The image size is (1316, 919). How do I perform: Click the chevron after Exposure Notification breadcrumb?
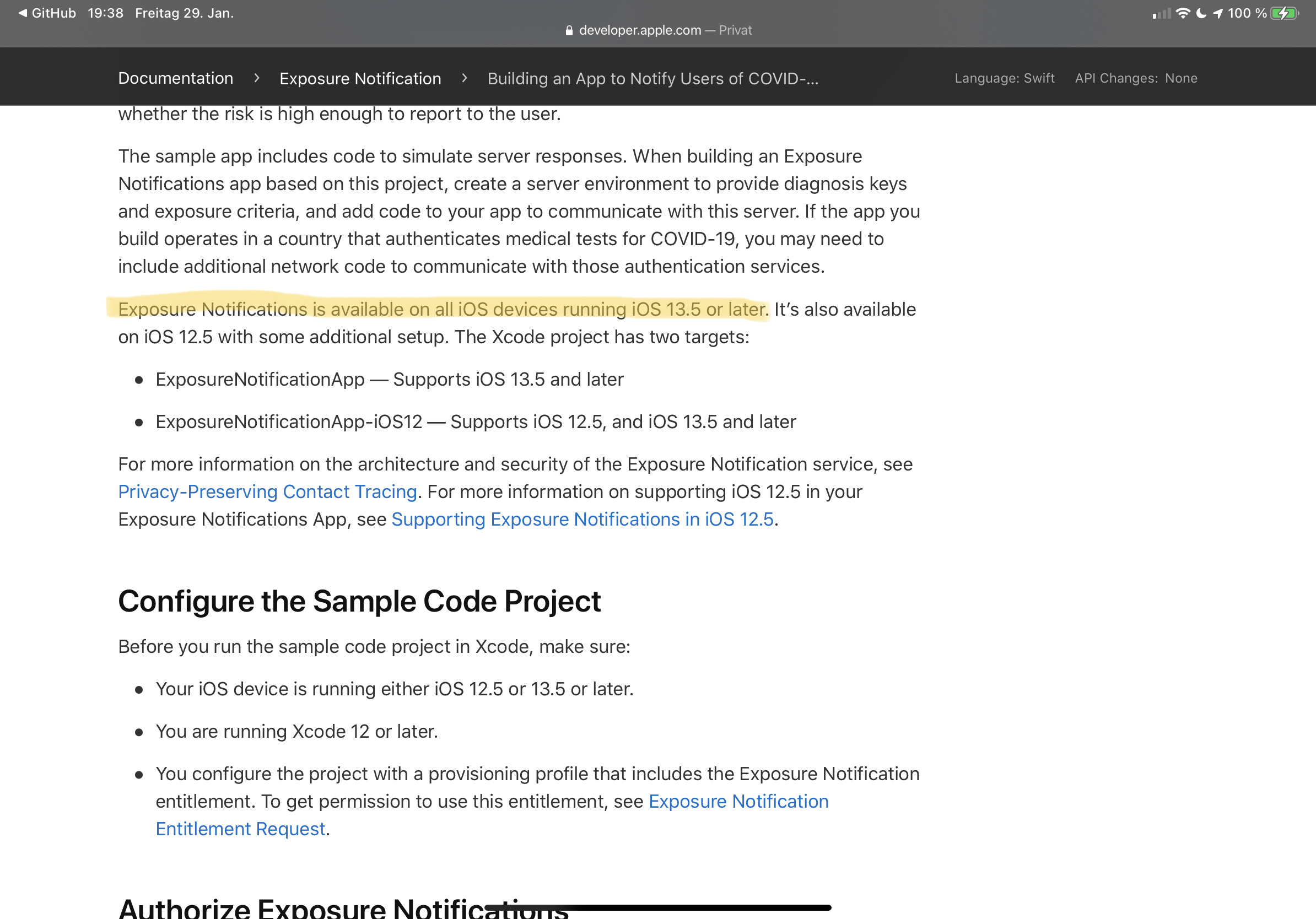coord(464,78)
